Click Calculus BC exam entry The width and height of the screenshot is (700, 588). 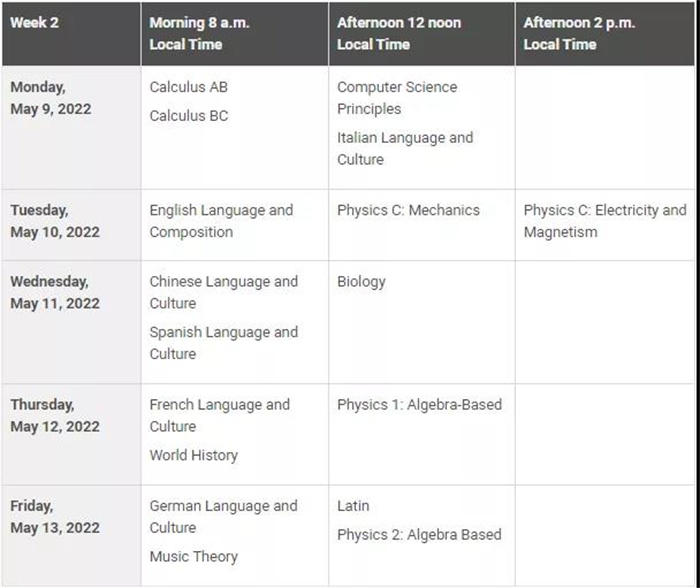189,116
